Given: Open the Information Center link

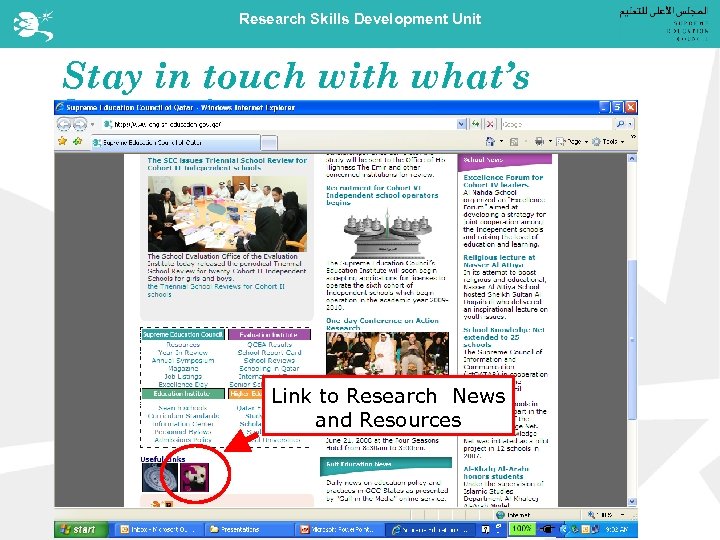Looking at the screenshot, I should click(x=183, y=424).
